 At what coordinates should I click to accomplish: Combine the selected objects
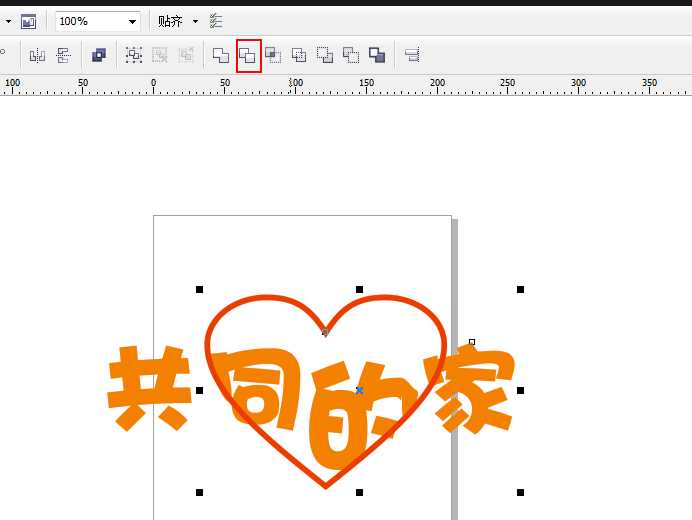[x=99, y=55]
